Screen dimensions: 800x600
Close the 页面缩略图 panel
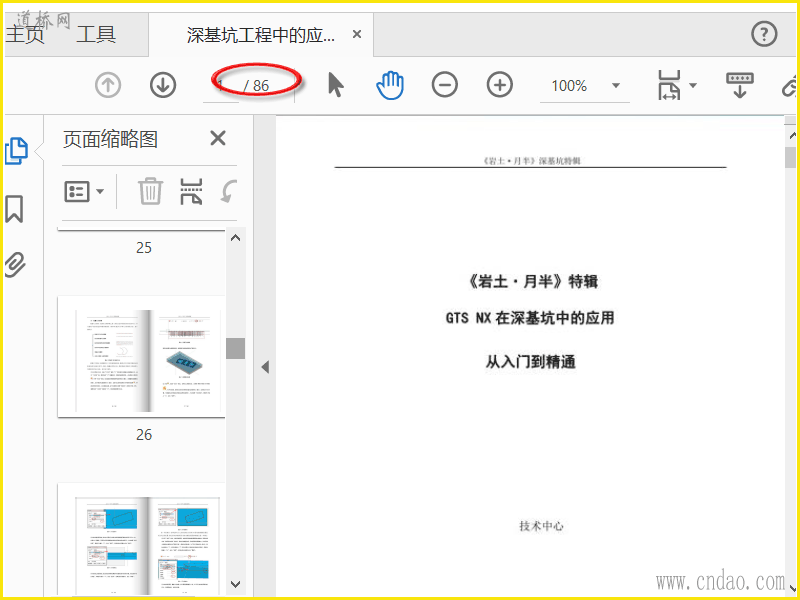pyautogui.click(x=218, y=138)
